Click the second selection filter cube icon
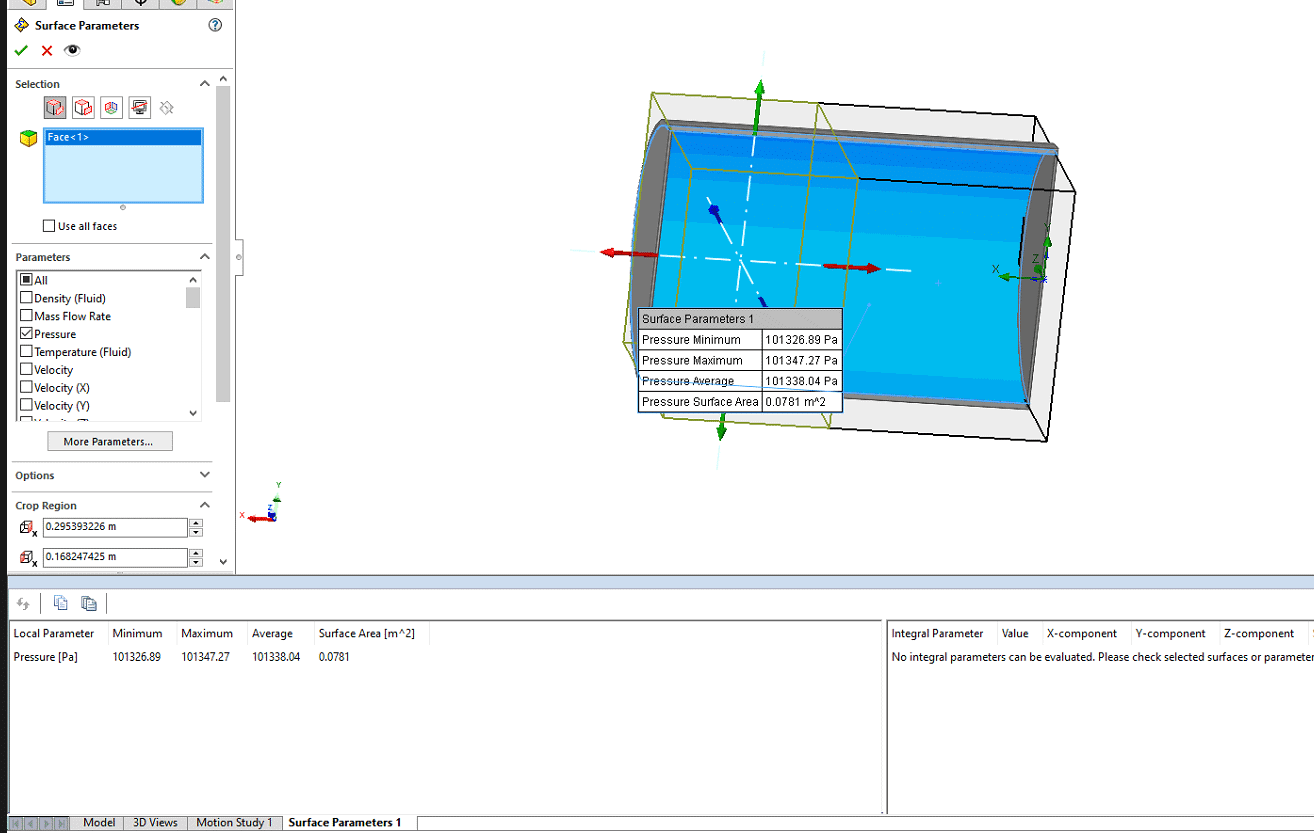The image size is (1314, 833). (x=83, y=107)
